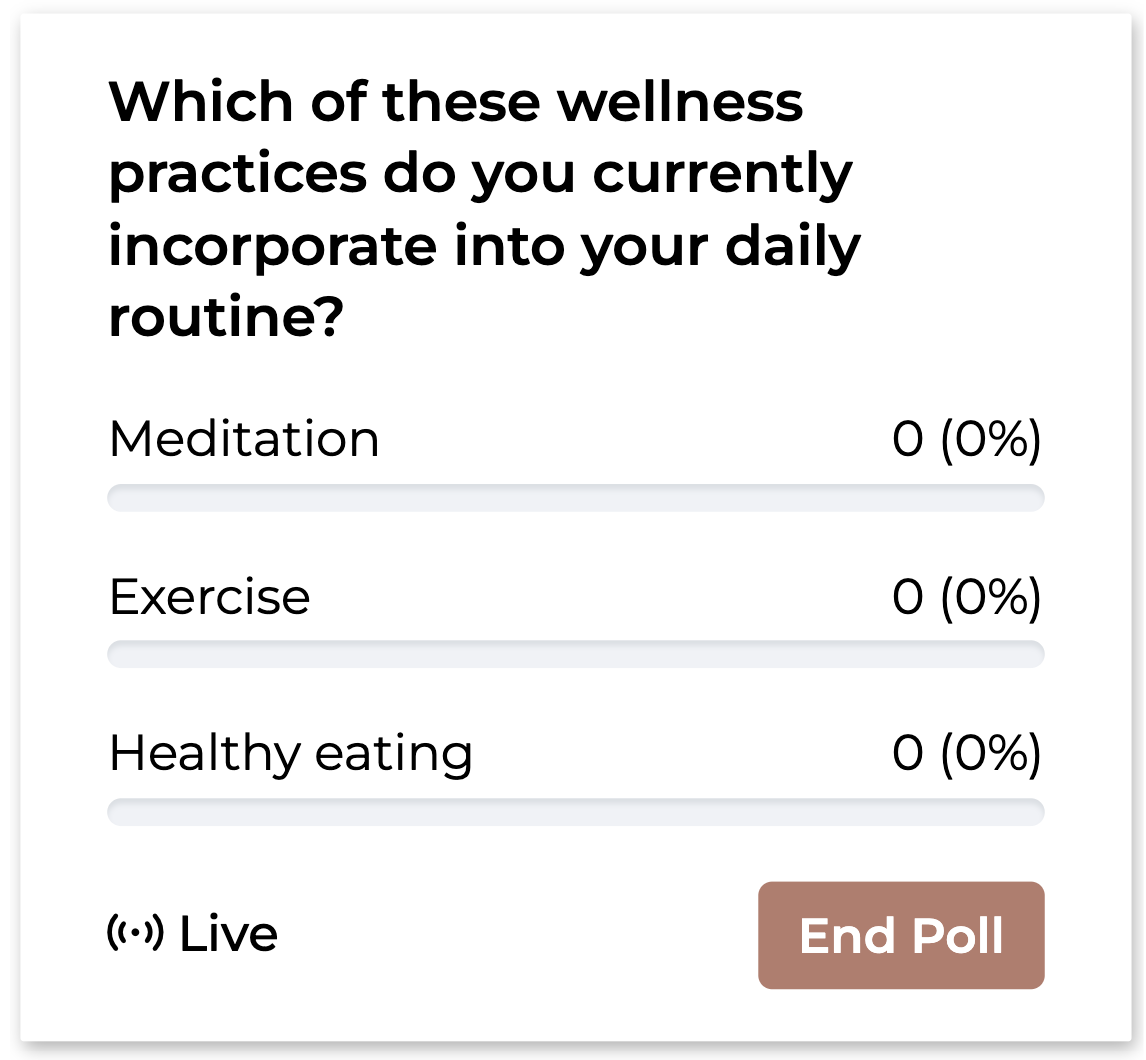Select the Meditation option label
Screen dimensions: 1146x1060
244,440
